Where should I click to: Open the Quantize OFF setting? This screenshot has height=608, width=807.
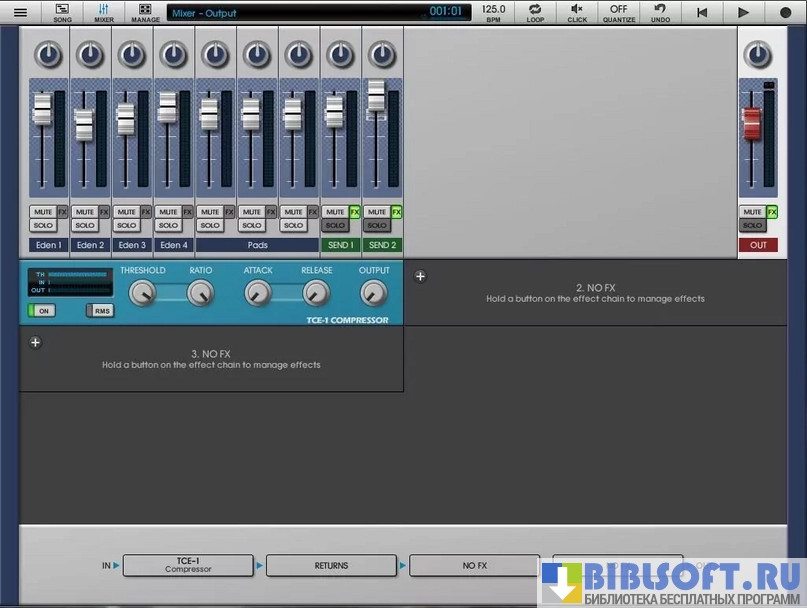[x=619, y=12]
